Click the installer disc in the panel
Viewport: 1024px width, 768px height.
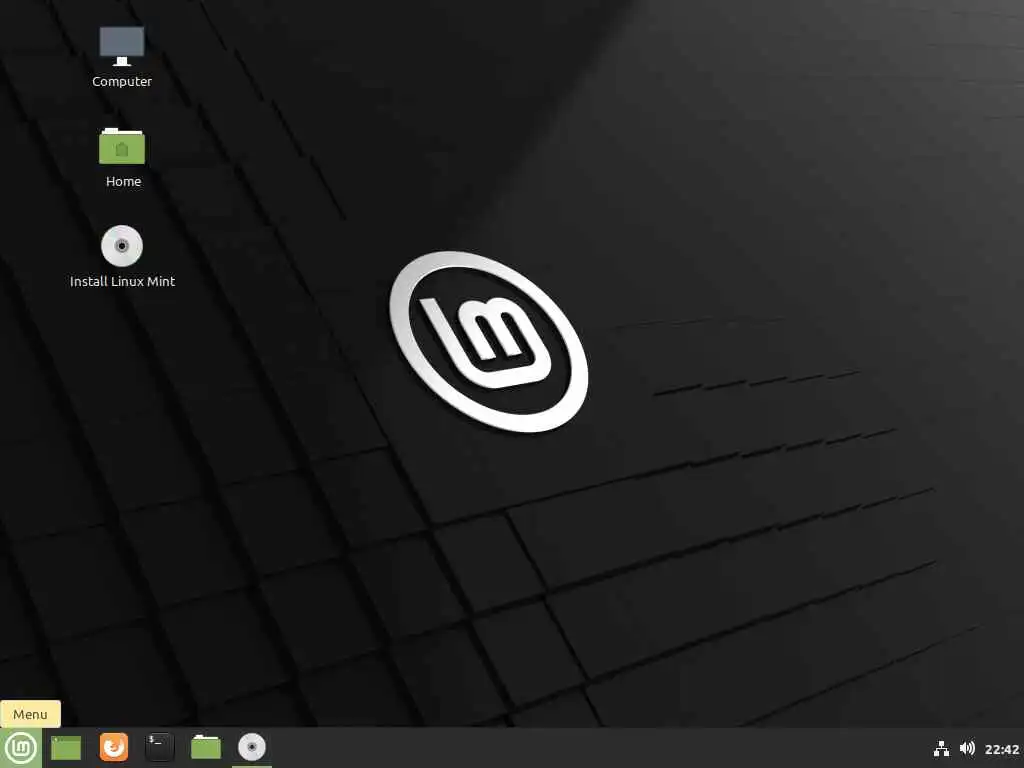point(251,747)
